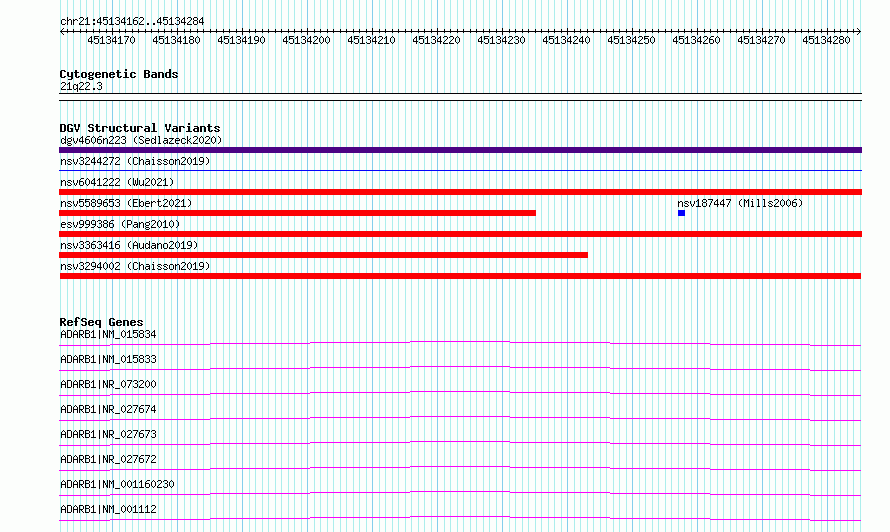Screen dimensions: 890x532
Task: Click ruler position 45134170
Action: pos(111,40)
